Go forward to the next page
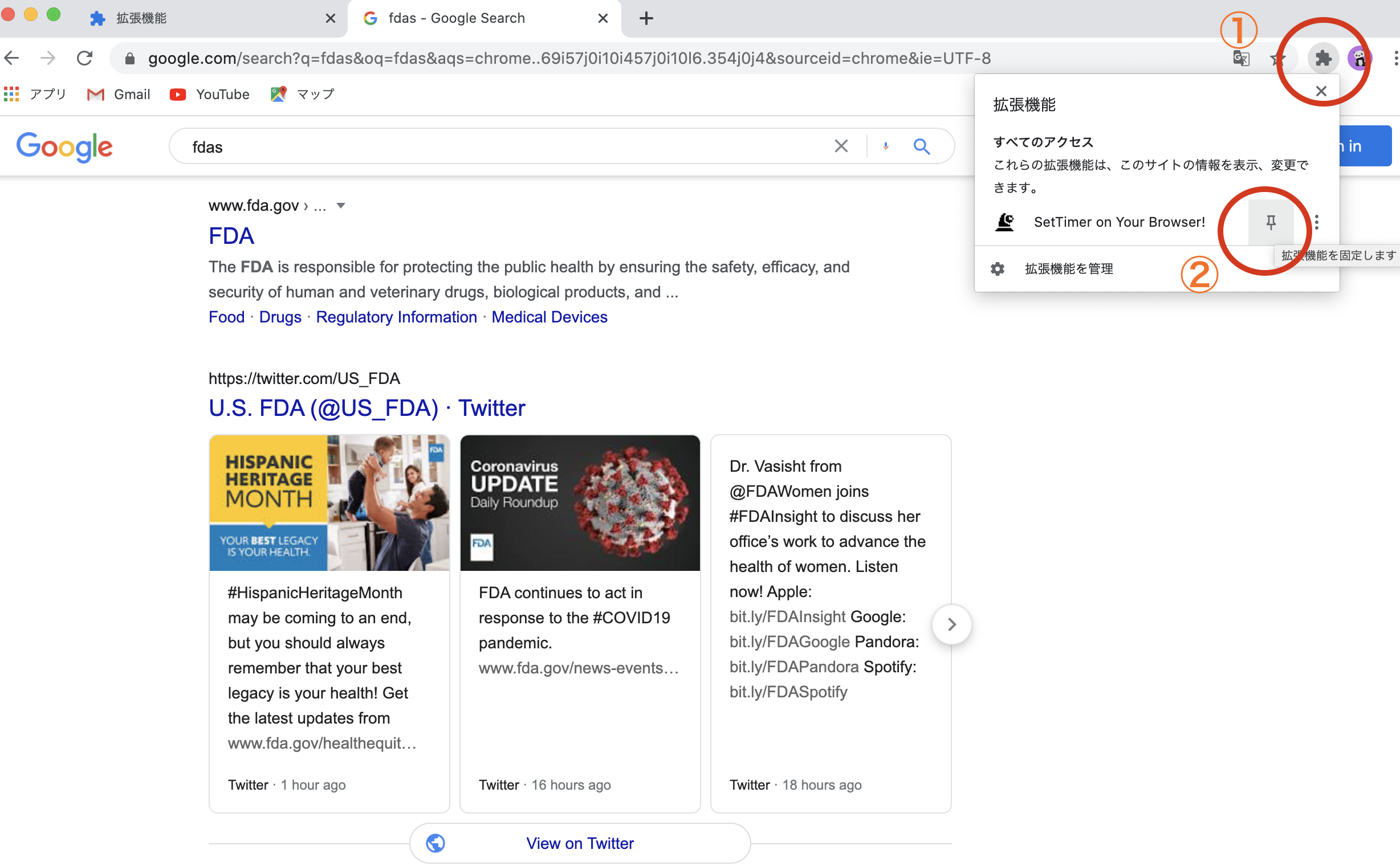 coord(48,58)
